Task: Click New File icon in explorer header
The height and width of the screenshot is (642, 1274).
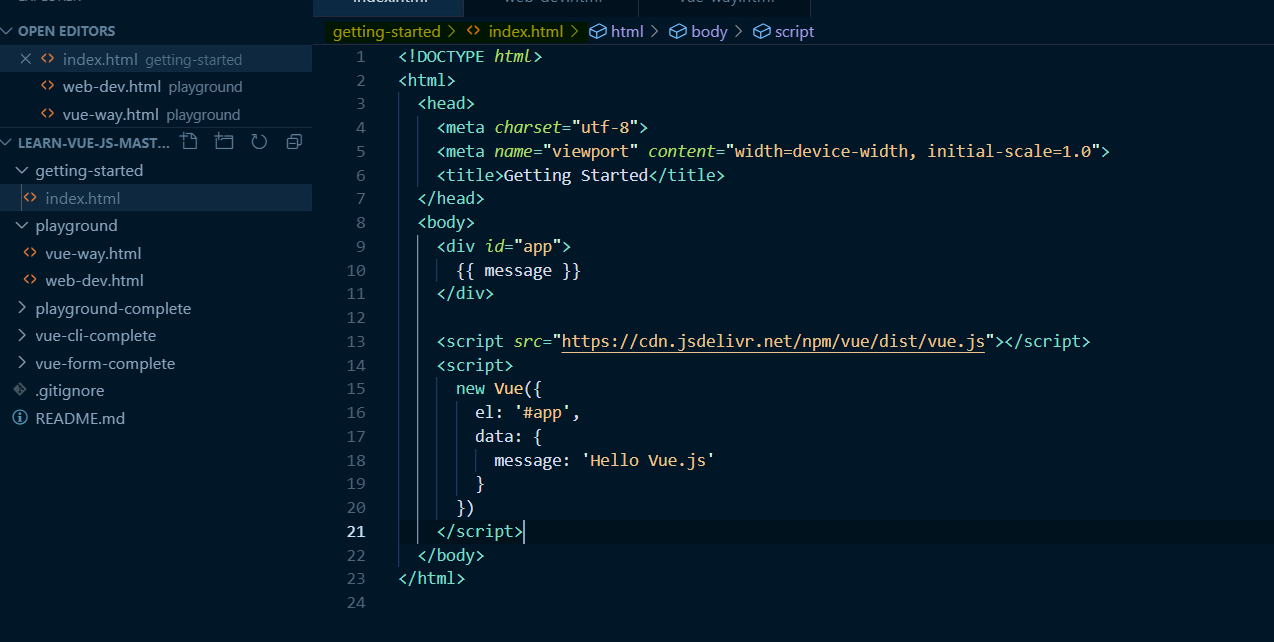Action: (188, 142)
